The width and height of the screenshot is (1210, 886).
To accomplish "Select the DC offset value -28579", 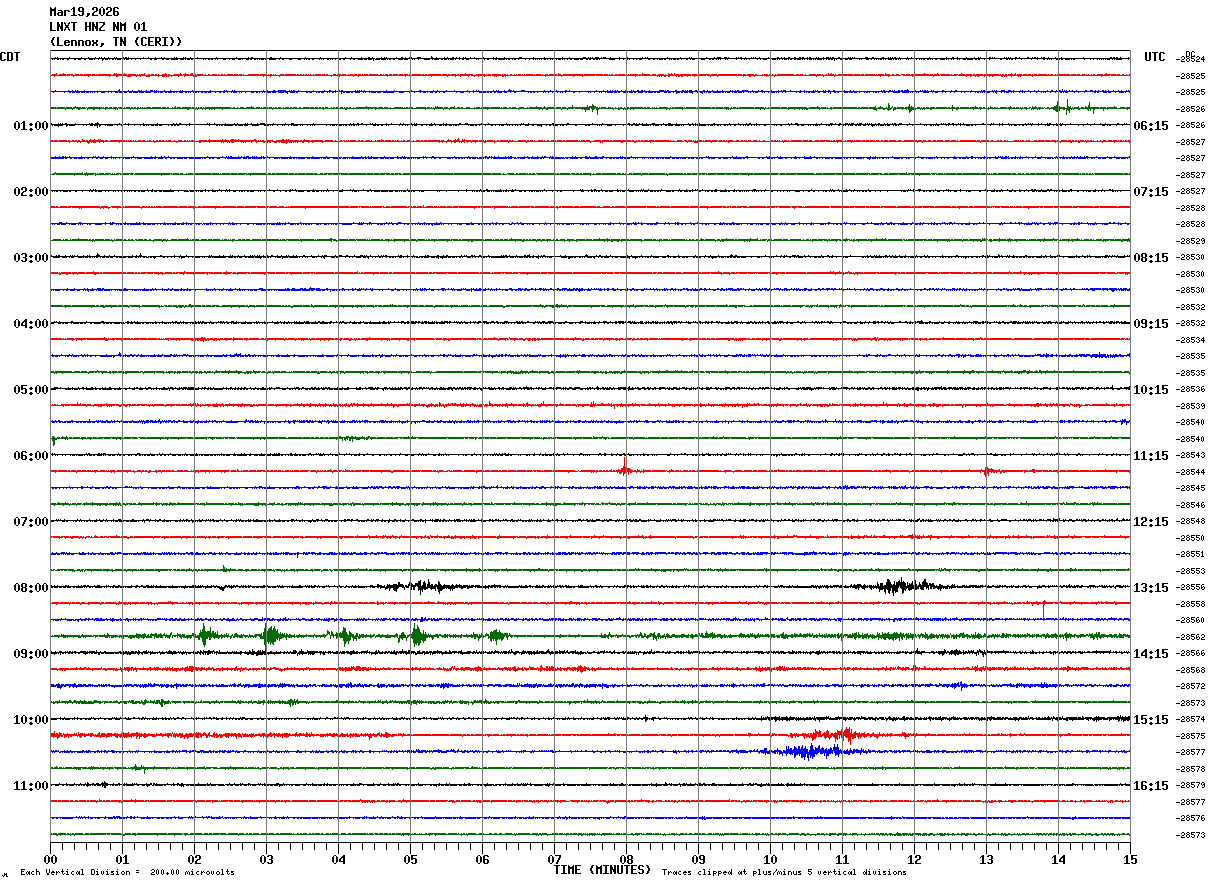I will (x=1190, y=785).
